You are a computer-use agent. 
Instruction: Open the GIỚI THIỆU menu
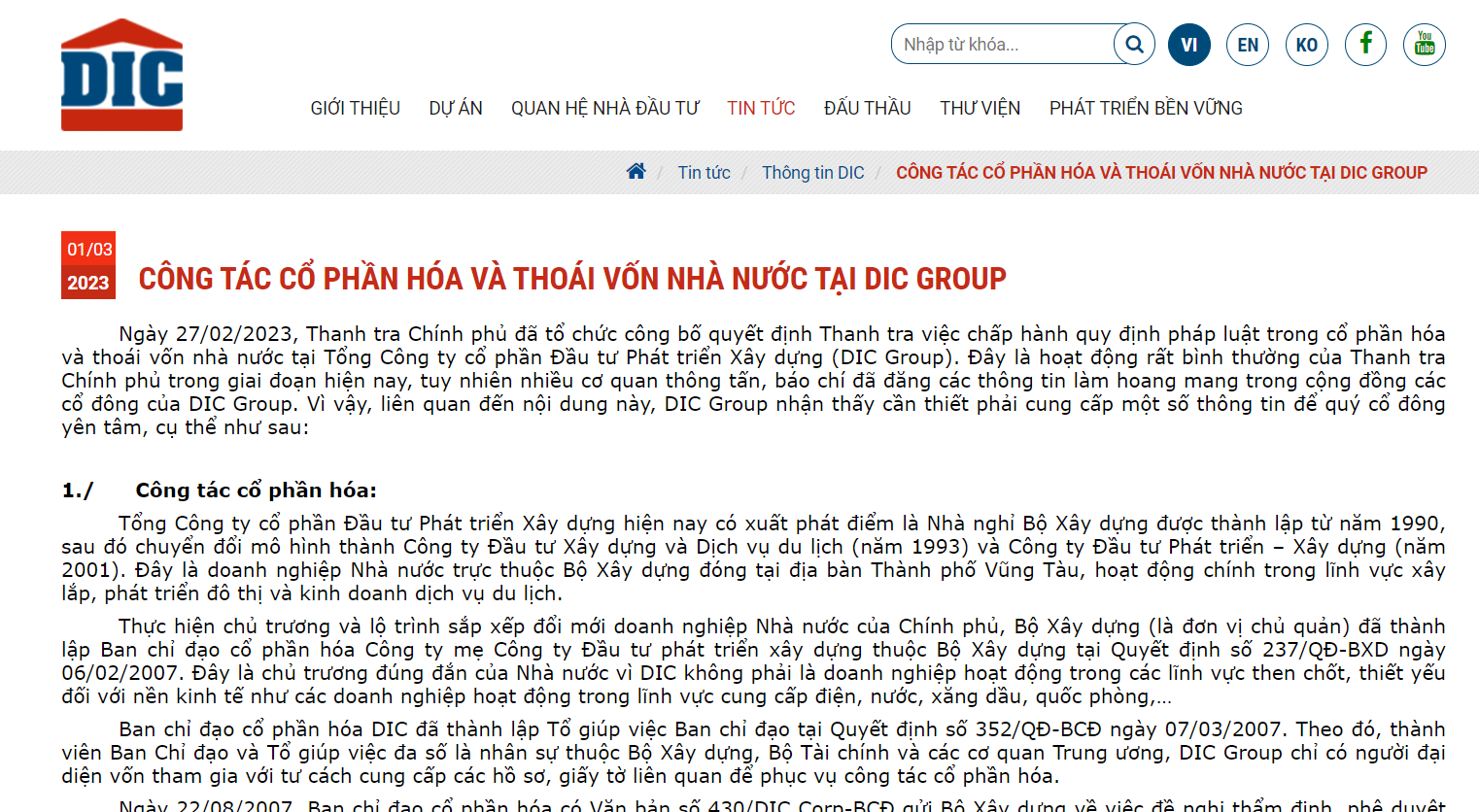355,108
